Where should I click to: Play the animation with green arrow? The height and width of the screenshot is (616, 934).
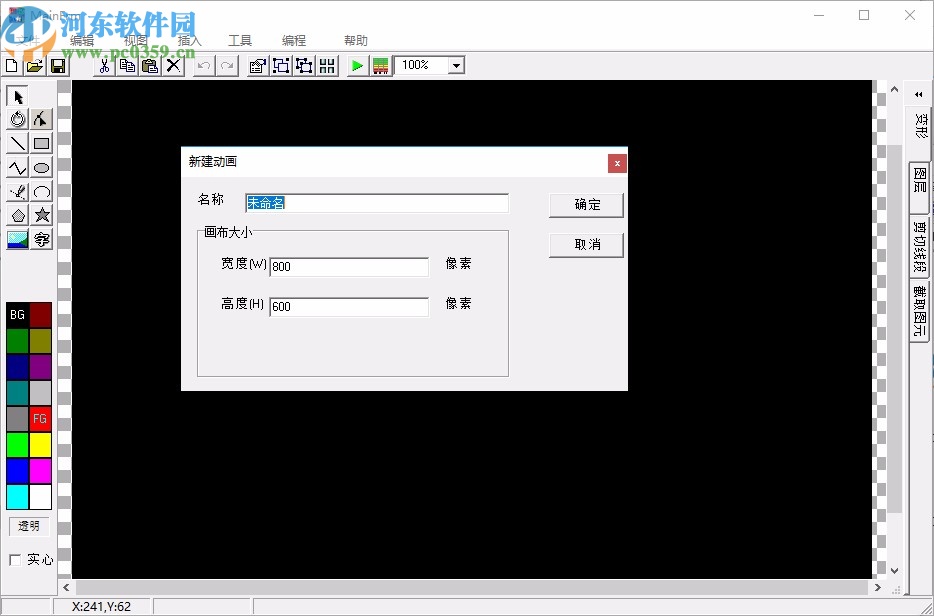[x=357, y=66]
